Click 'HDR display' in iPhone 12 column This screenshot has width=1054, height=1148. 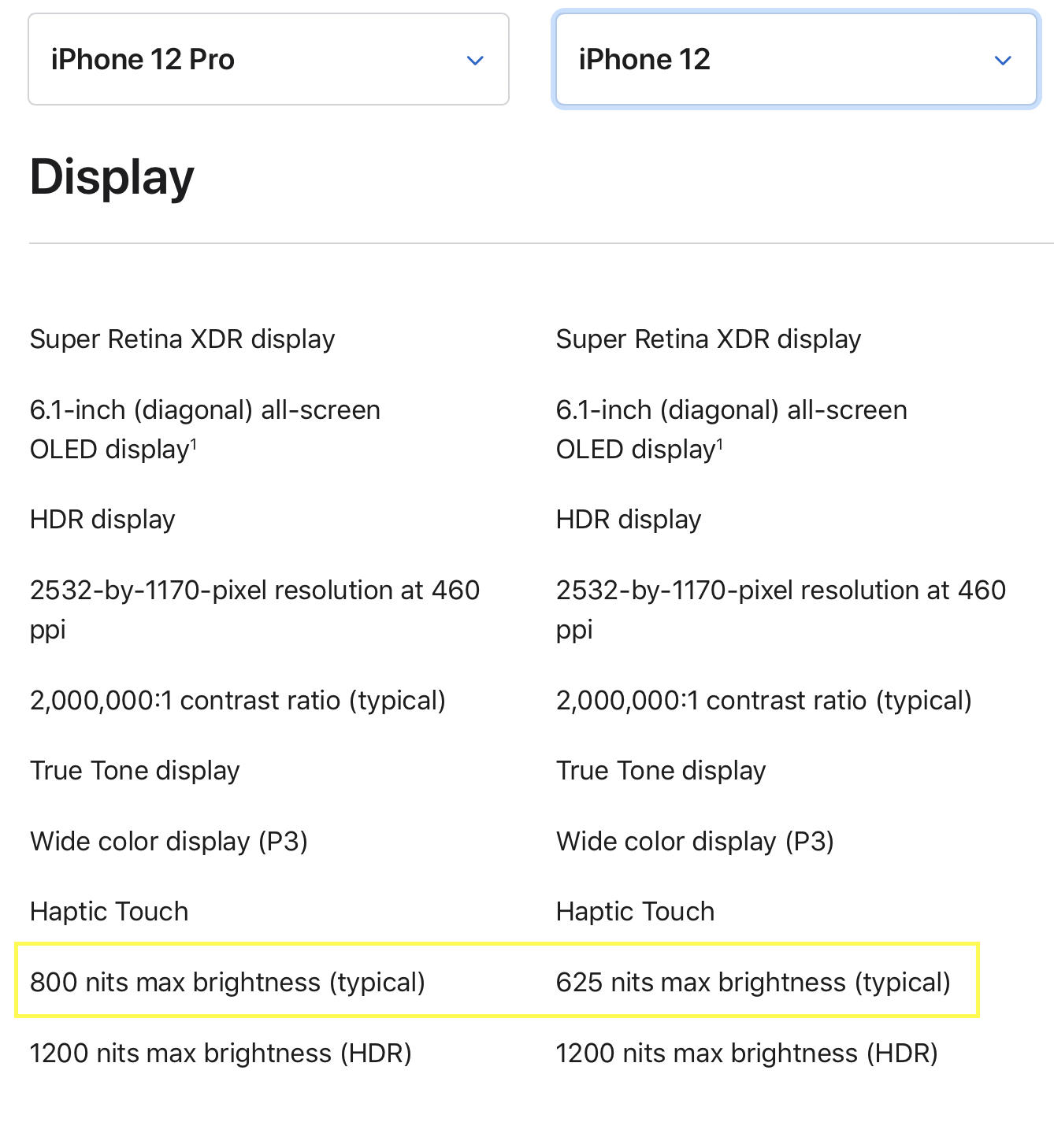point(629,520)
